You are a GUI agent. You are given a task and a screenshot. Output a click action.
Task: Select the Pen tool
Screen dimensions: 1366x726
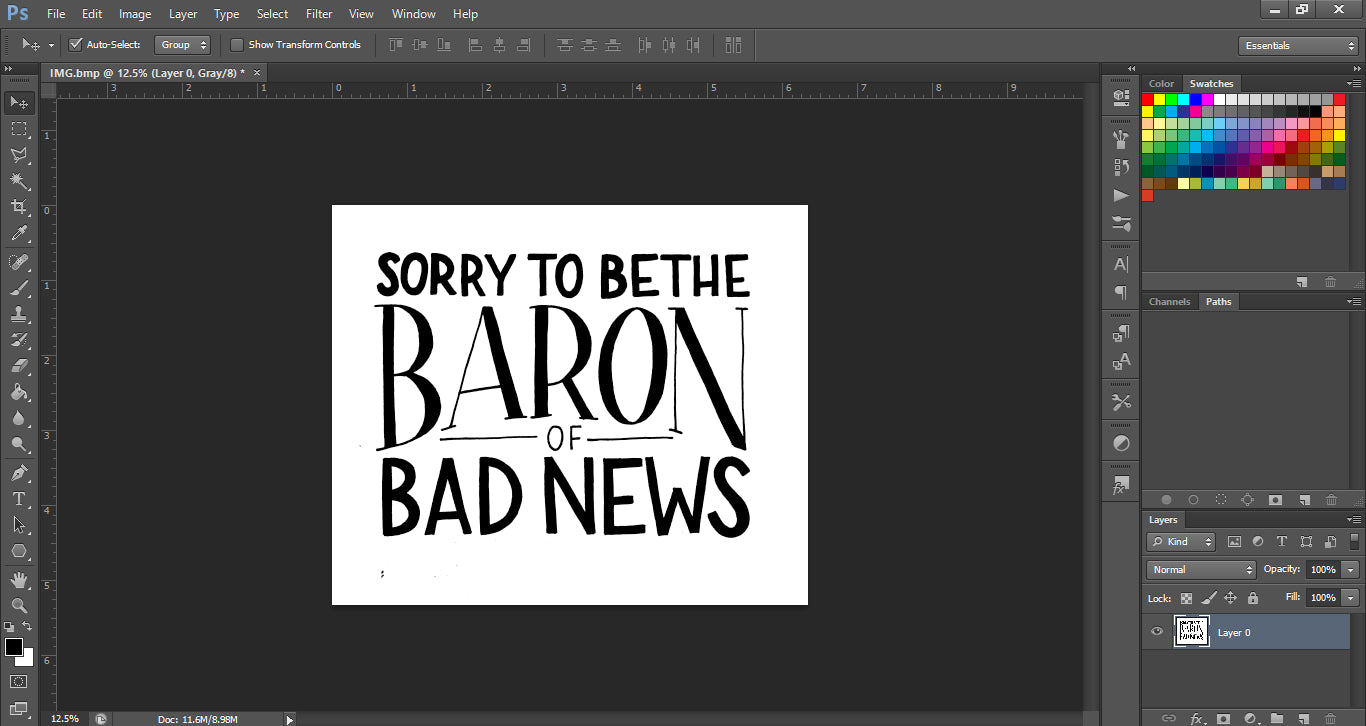click(19, 472)
